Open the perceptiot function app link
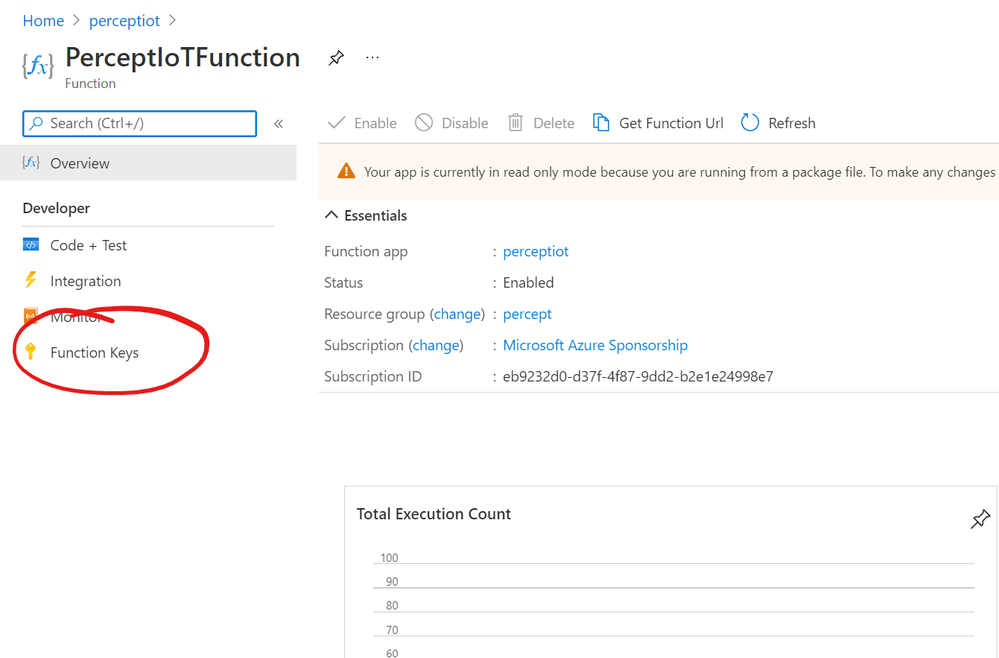 pyautogui.click(x=535, y=251)
